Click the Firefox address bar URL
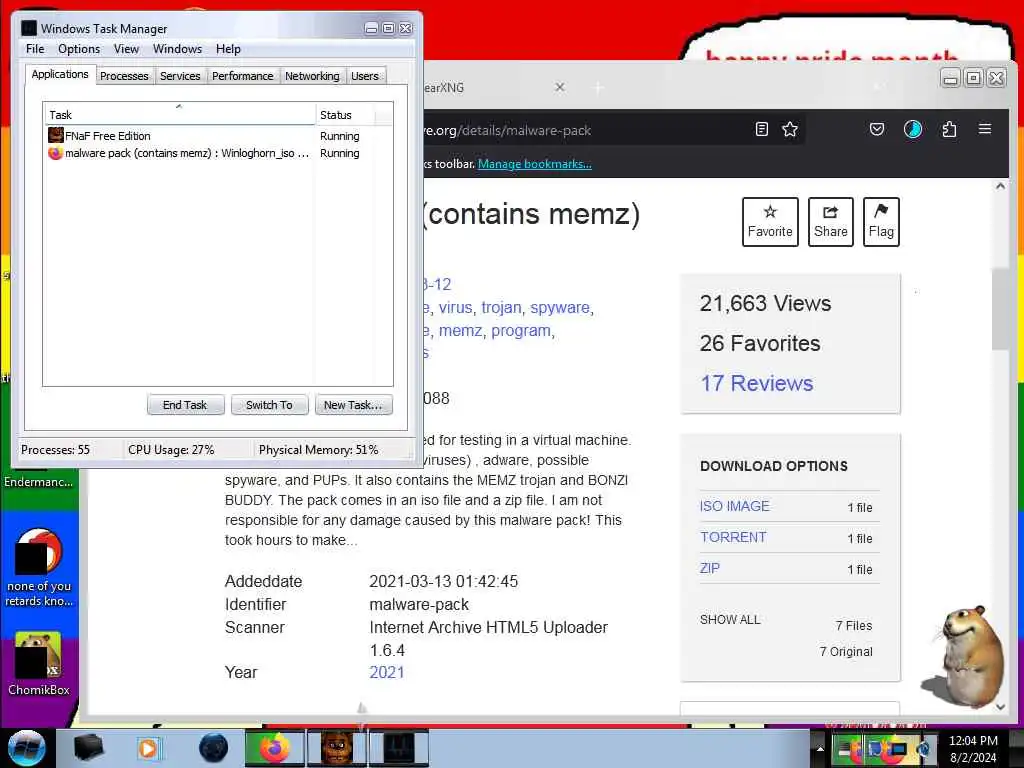Image resolution: width=1024 pixels, height=768 pixels. coord(509,130)
